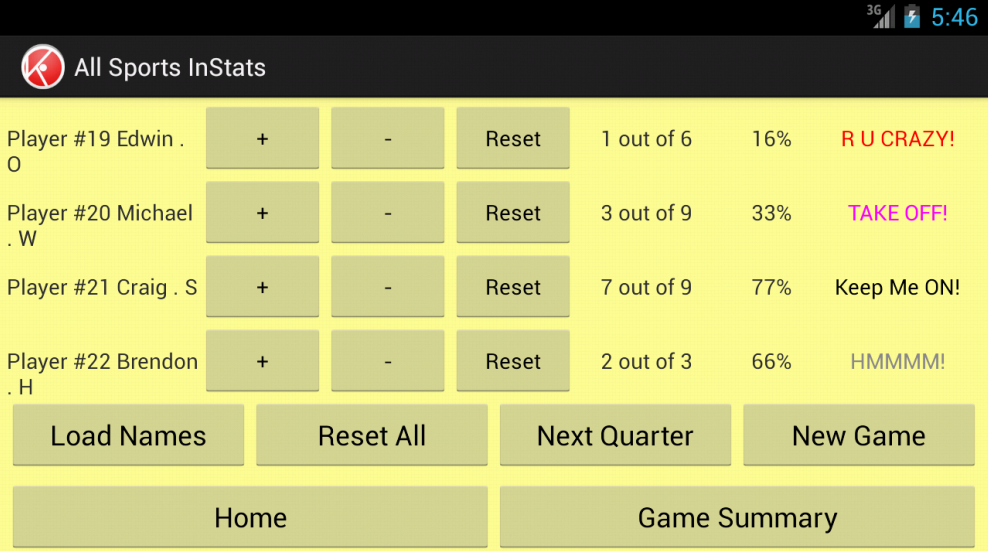Reset Player #21 Craig's row
Image resolution: width=988 pixels, height=551 pixels.
513,287
